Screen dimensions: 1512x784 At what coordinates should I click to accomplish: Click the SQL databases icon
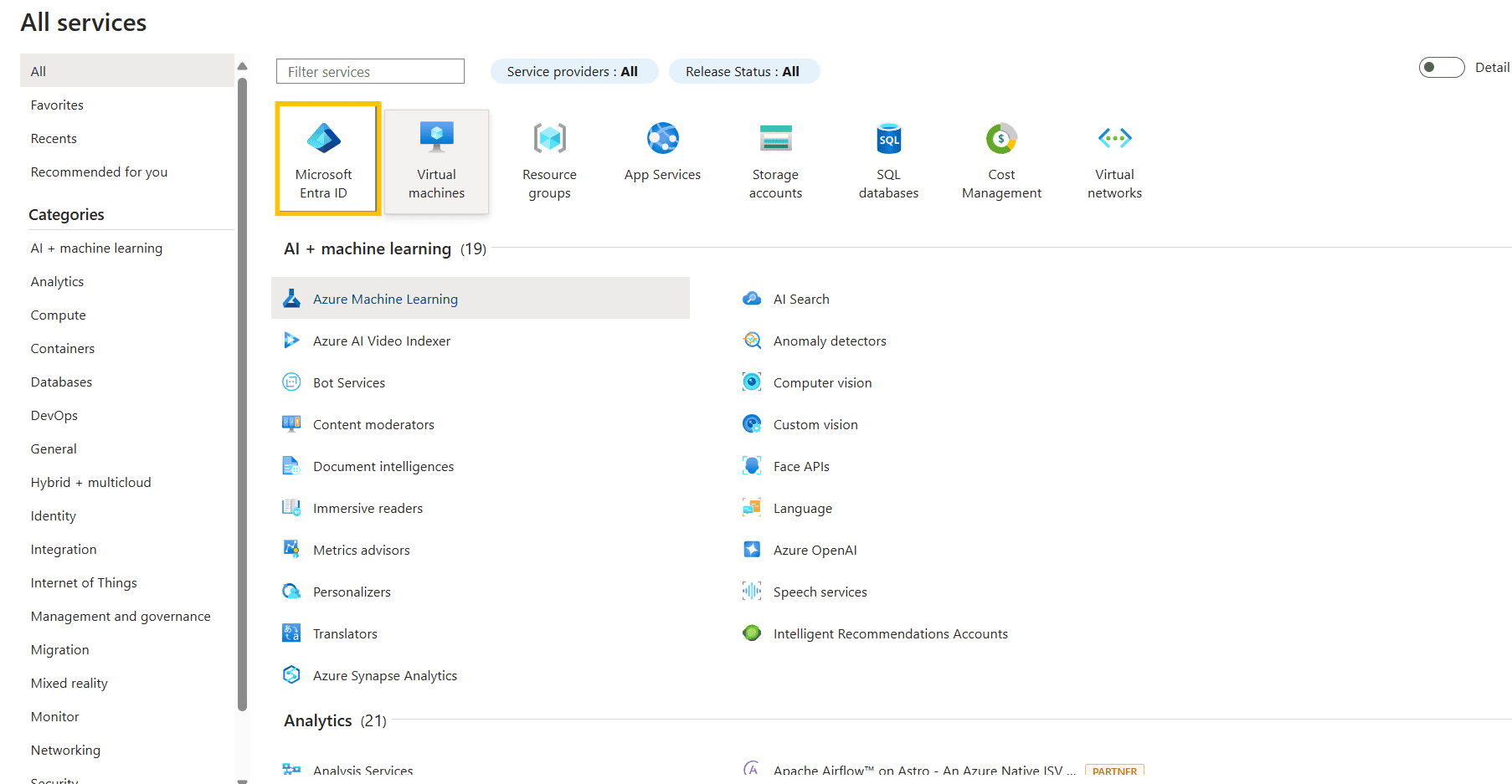coord(889,138)
